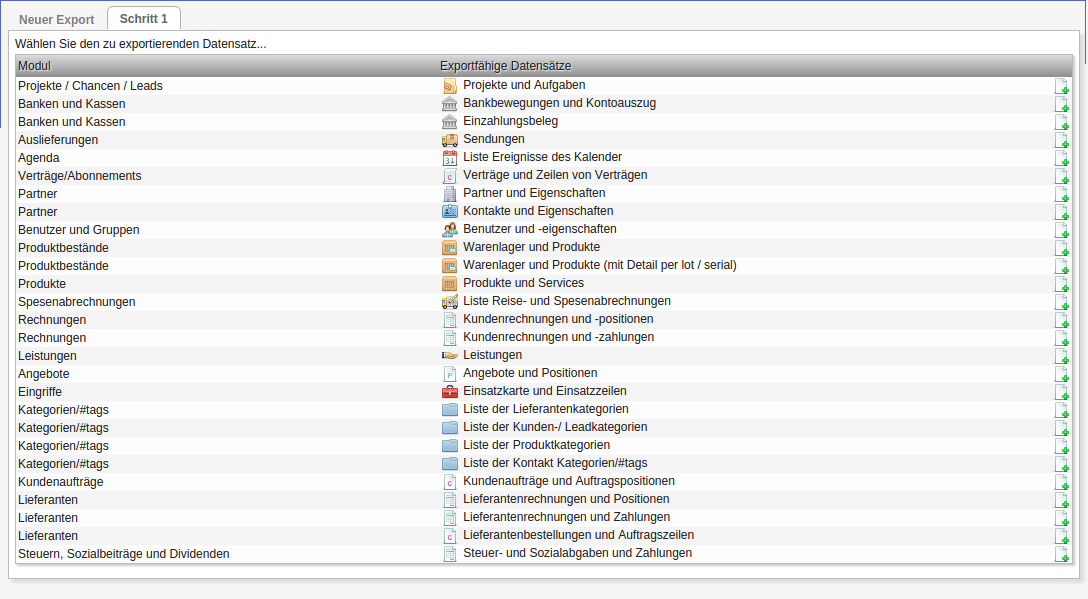Viewport: 1088px width, 599px height.
Task: Open the Neuer Export tab
Action: click(x=56, y=20)
